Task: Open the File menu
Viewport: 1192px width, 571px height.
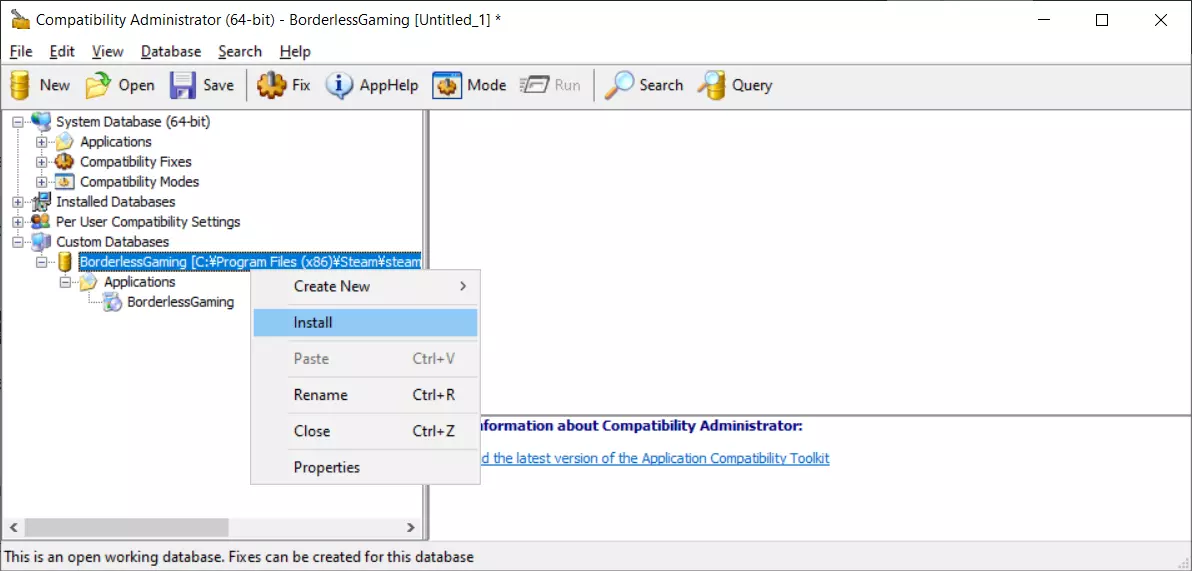Action: click(x=21, y=52)
